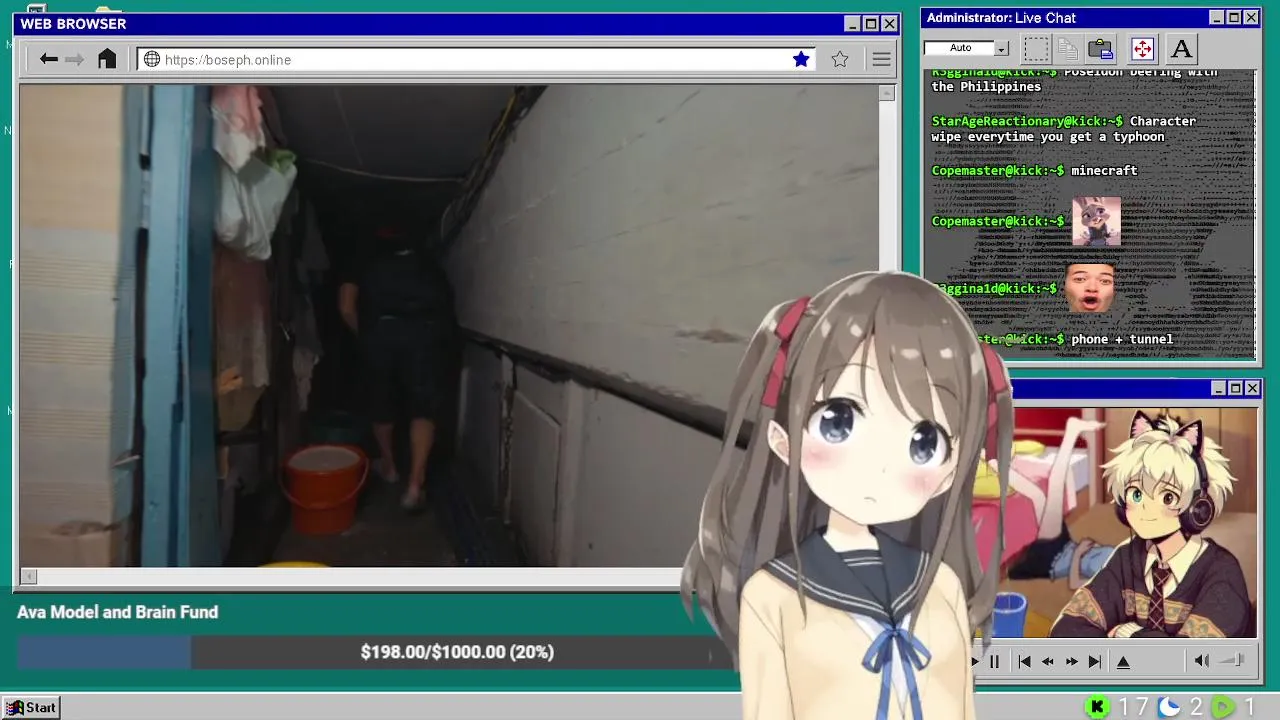Click the Ava Model and Brain Fund title
The height and width of the screenshot is (720, 1280).
(117, 612)
